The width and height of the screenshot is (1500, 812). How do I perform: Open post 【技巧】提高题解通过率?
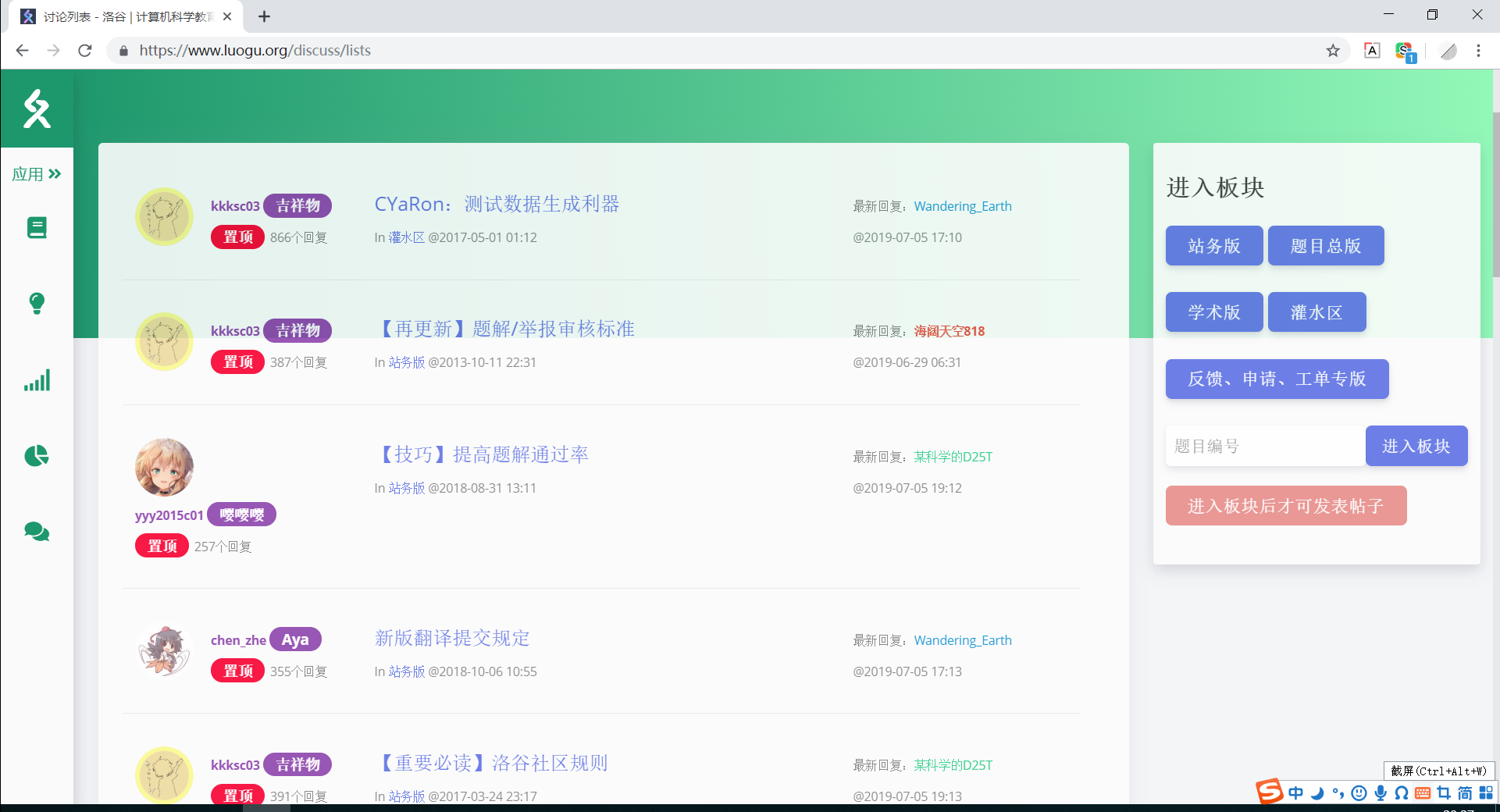[x=482, y=454]
